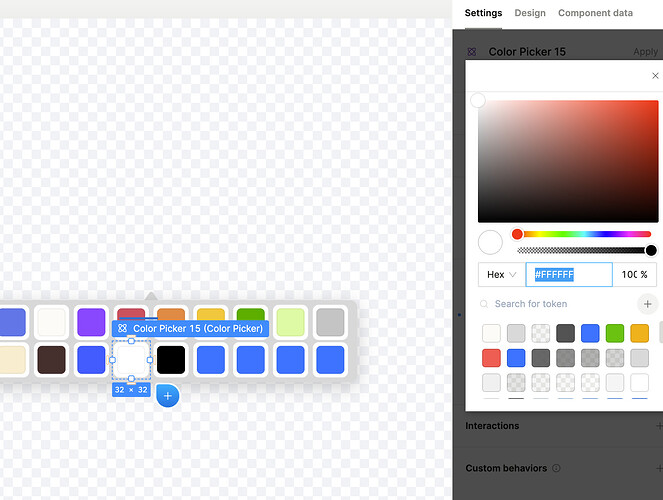Pick the blue palette swatch beside the red one

pos(516,358)
